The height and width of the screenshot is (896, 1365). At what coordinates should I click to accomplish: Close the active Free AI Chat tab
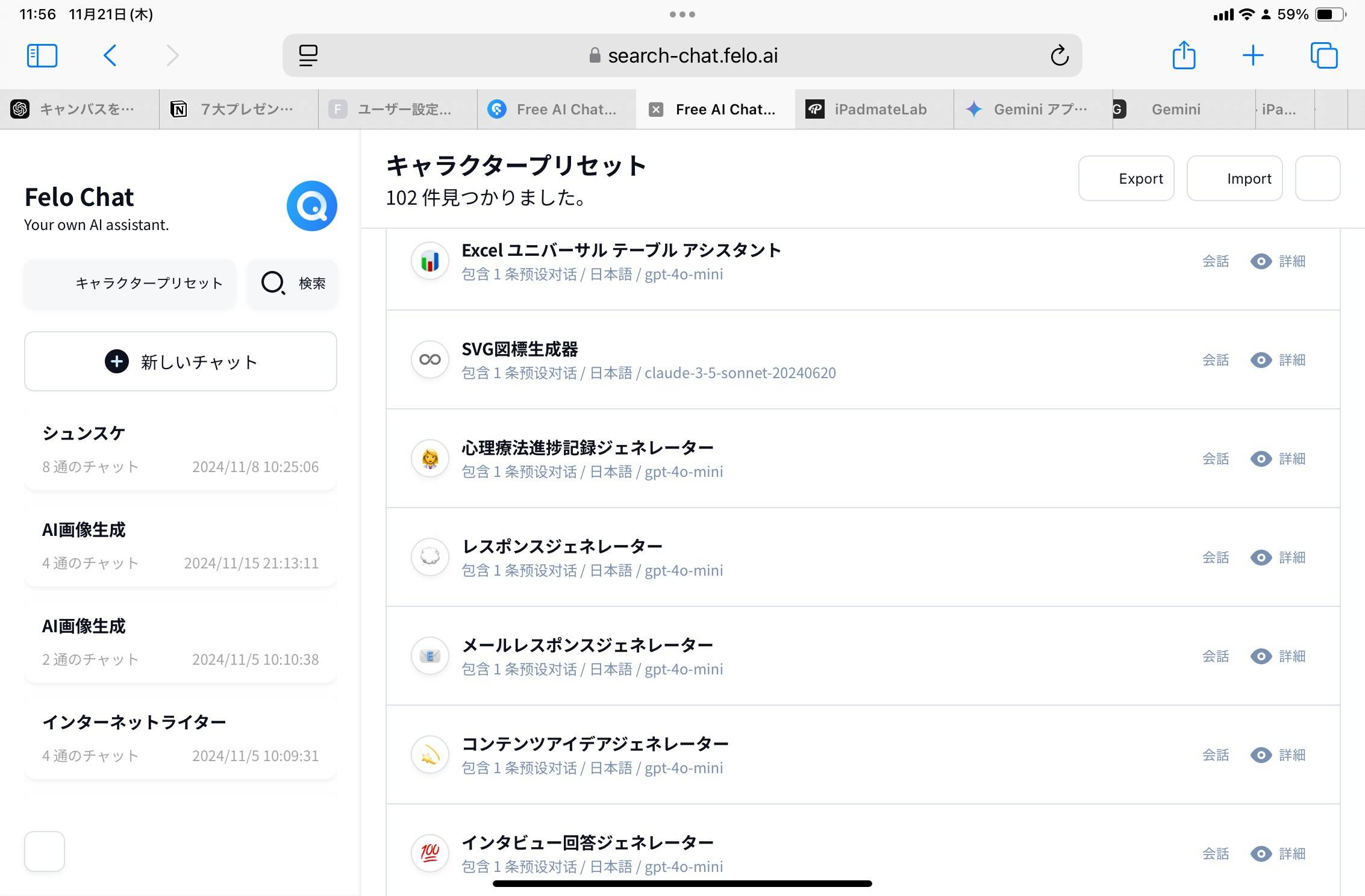click(656, 110)
